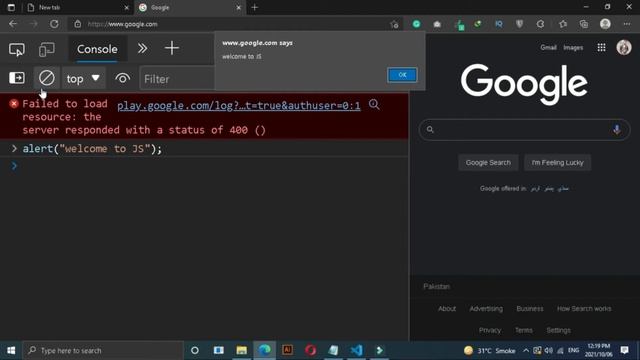640x360 pixels.
Task: Open the Google account profile picture
Action: (x=624, y=47)
